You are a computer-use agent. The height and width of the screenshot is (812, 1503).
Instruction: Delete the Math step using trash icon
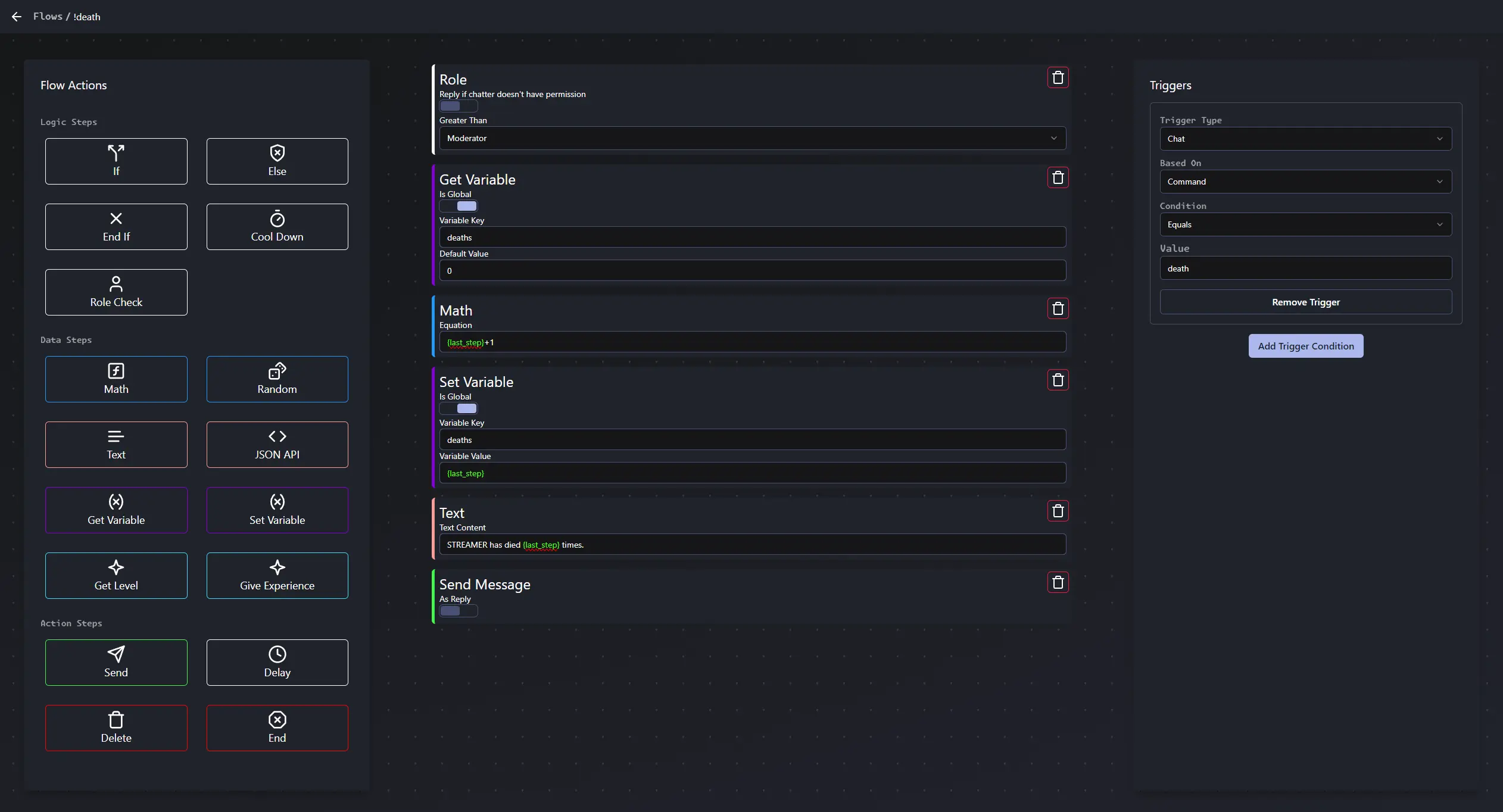pyautogui.click(x=1057, y=309)
